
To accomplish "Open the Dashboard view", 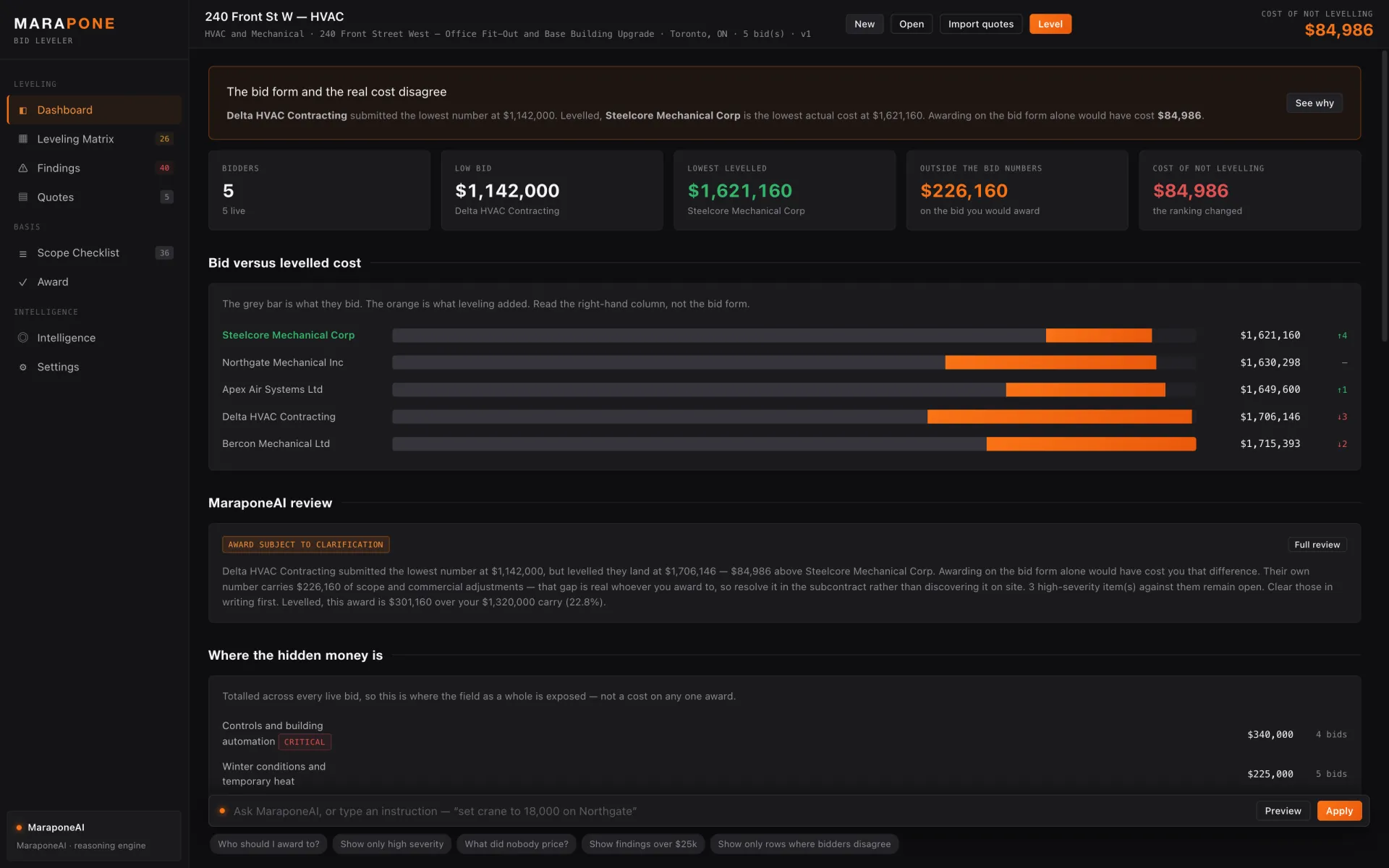I will (94, 110).
